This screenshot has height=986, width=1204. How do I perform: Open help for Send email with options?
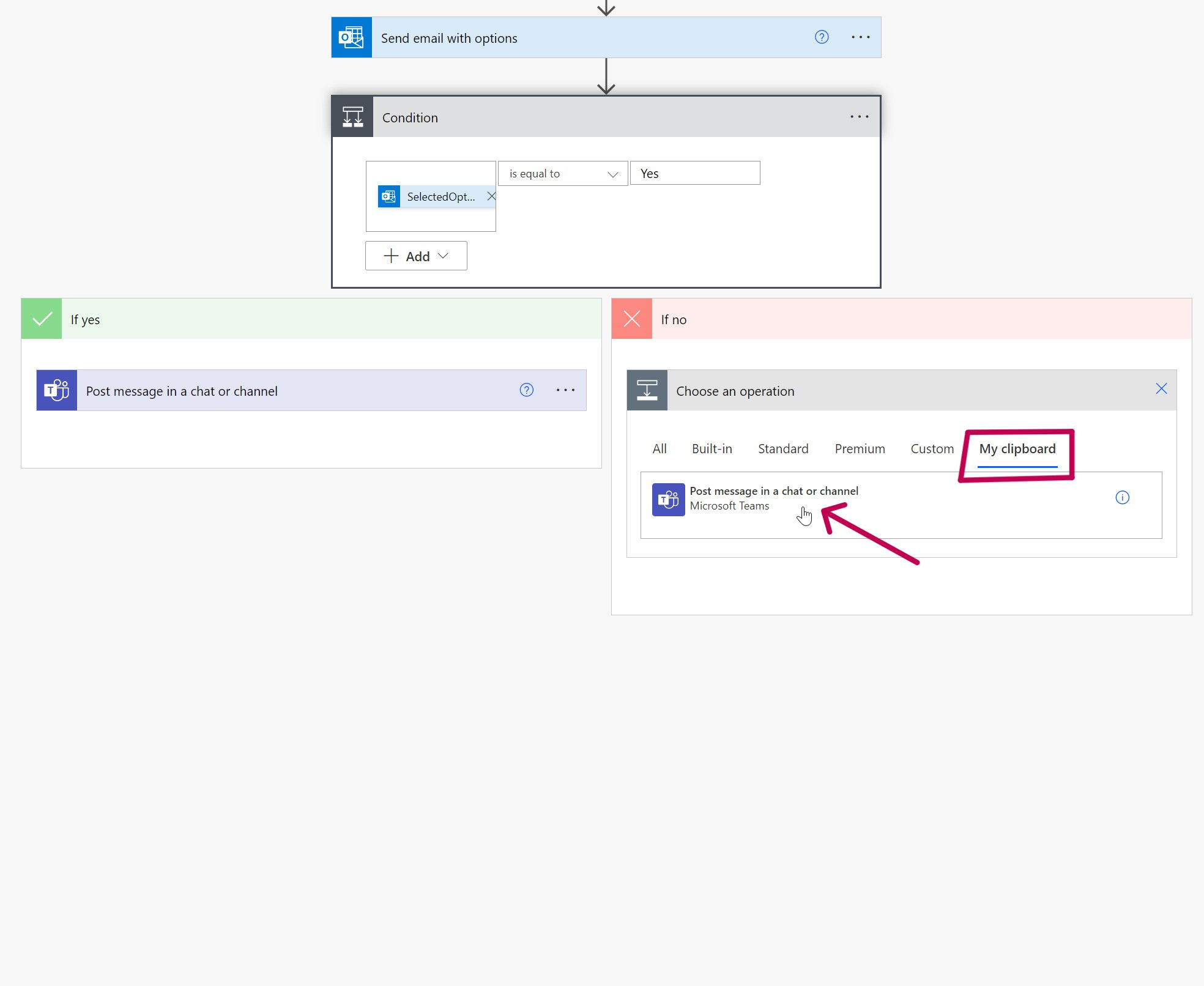822,37
